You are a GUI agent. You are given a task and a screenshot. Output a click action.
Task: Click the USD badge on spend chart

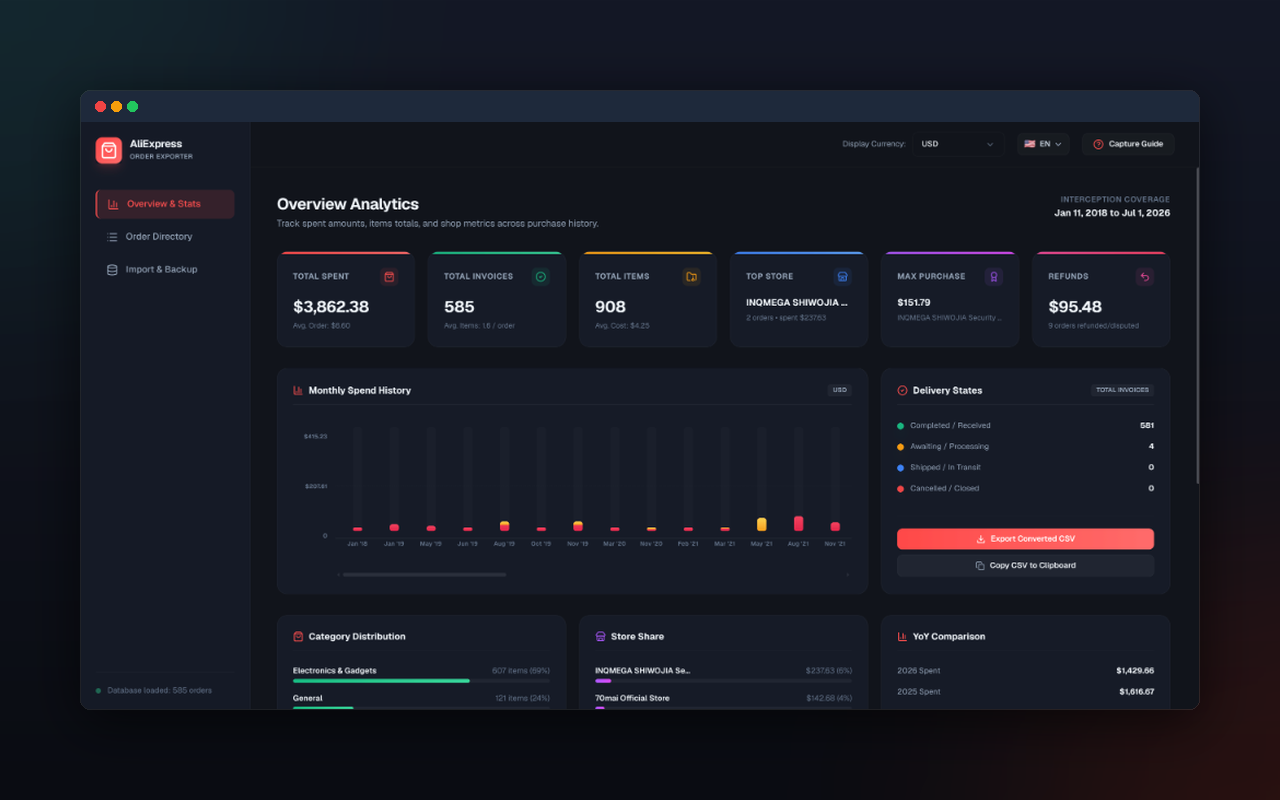click(x=840, y=390)
